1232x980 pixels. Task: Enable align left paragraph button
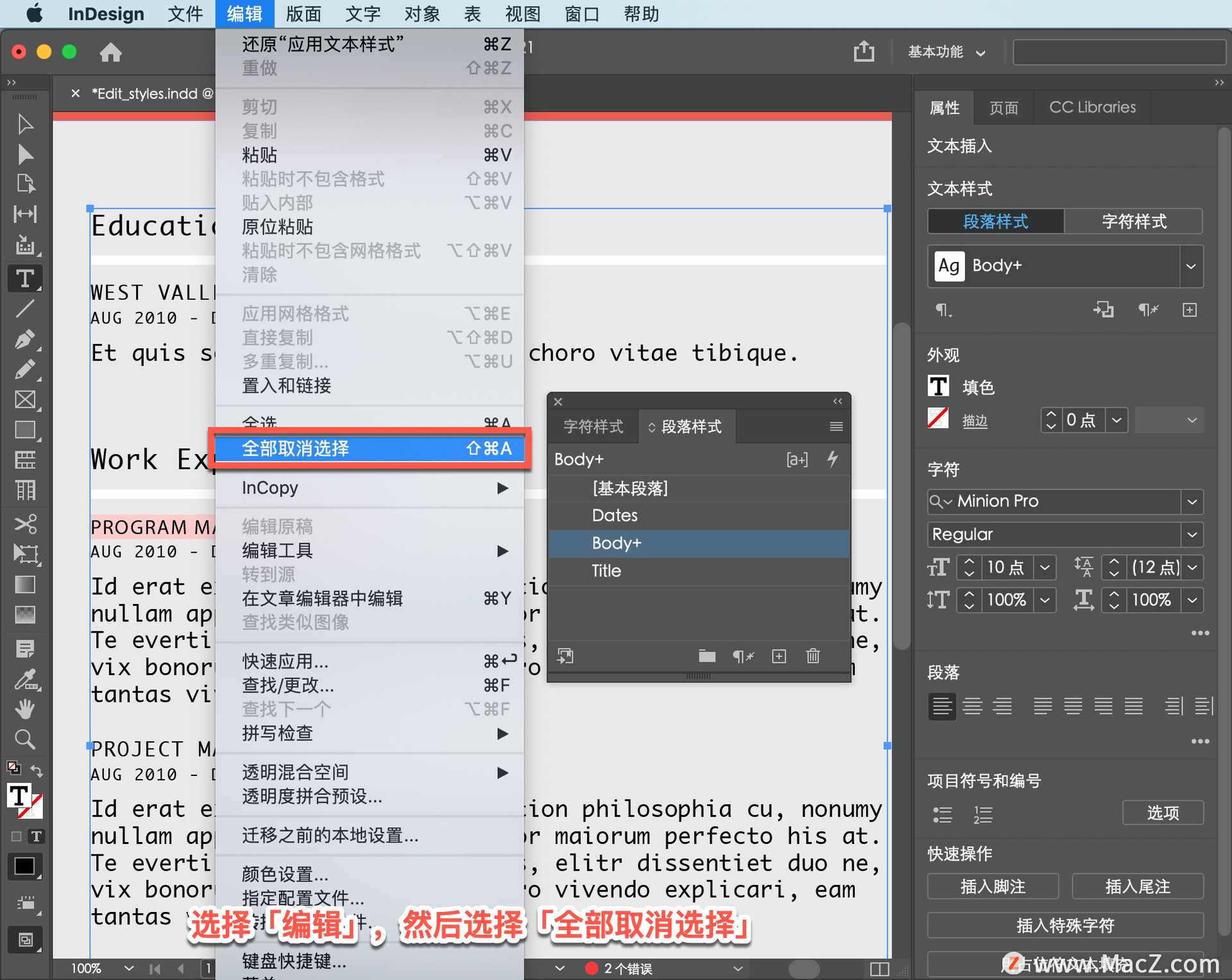[x=941, y=706]
